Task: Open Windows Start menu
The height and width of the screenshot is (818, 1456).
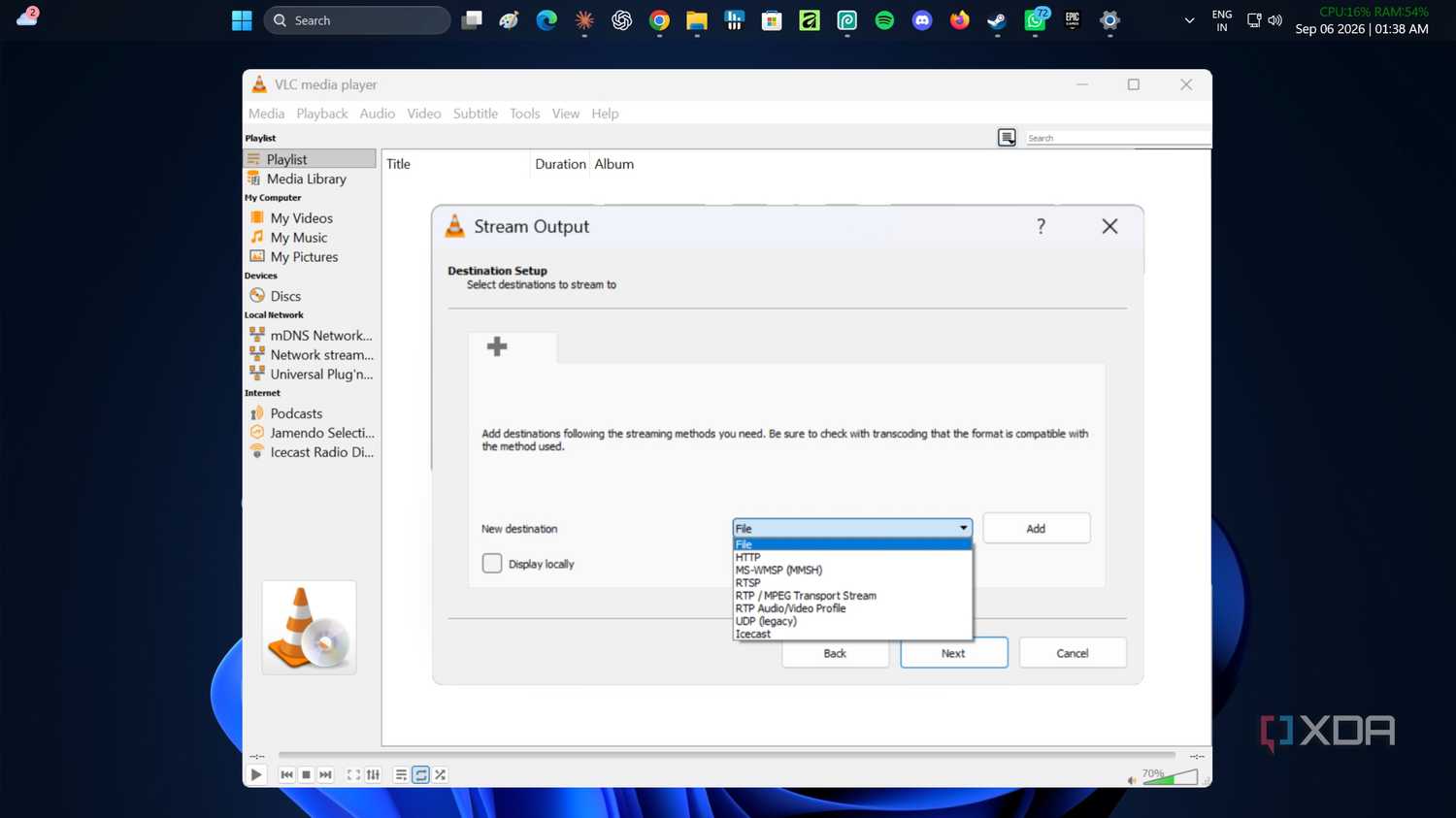Action: click(242, 20)
